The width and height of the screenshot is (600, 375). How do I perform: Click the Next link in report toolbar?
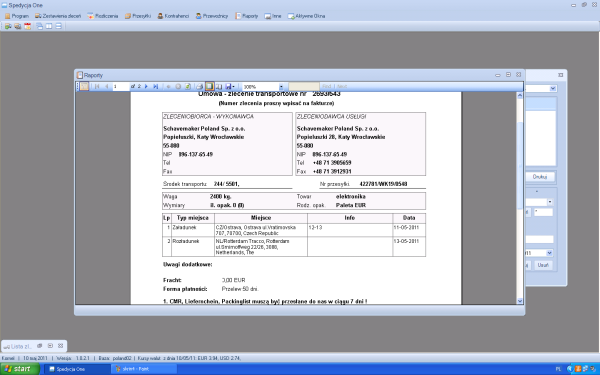(342, 86)
